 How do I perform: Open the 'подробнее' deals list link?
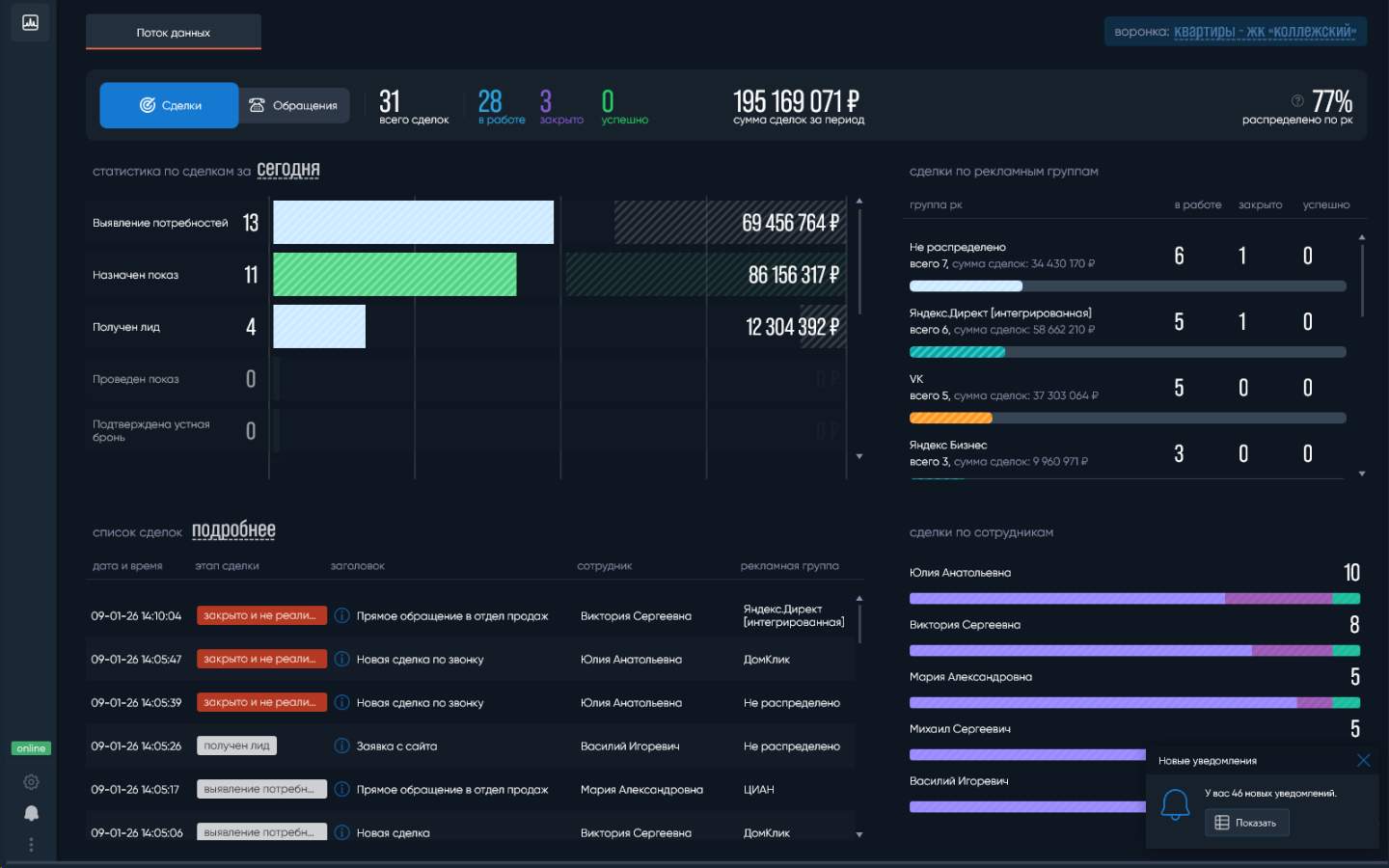pos(233,530)
